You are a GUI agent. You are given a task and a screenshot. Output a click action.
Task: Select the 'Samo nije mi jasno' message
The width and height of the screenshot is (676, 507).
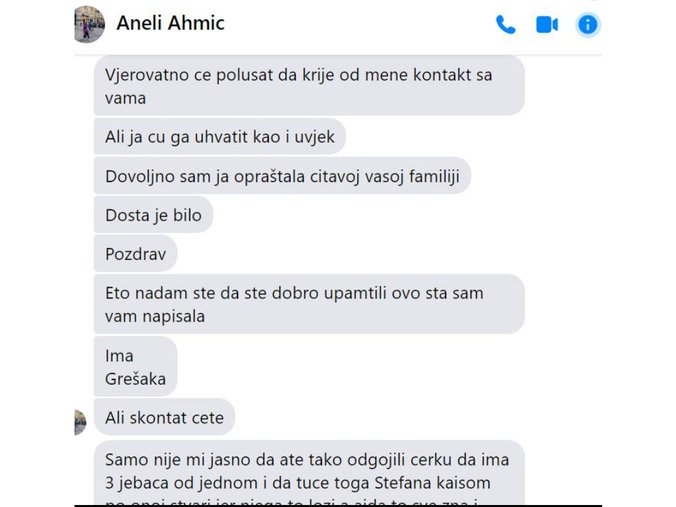[309, 473]
